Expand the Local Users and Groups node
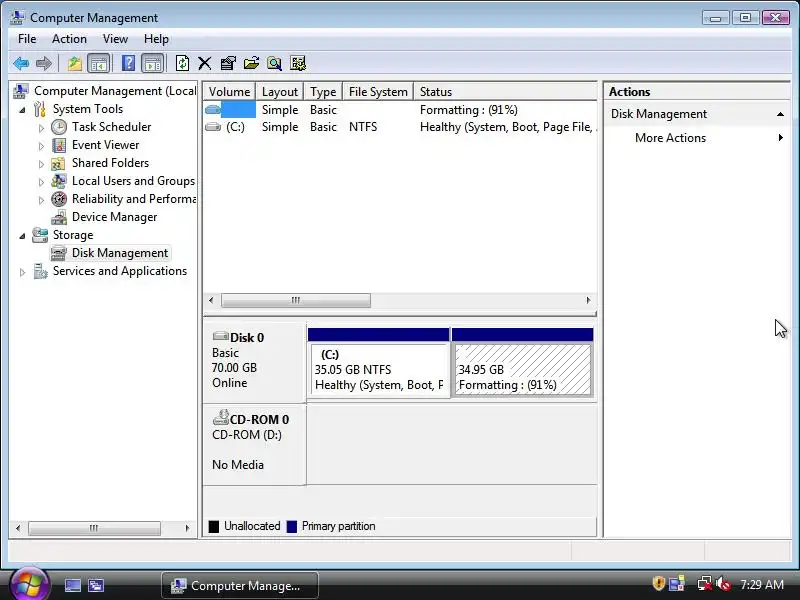Image resolution: width=800 pixels, height=600 pixels. (41, 182)
